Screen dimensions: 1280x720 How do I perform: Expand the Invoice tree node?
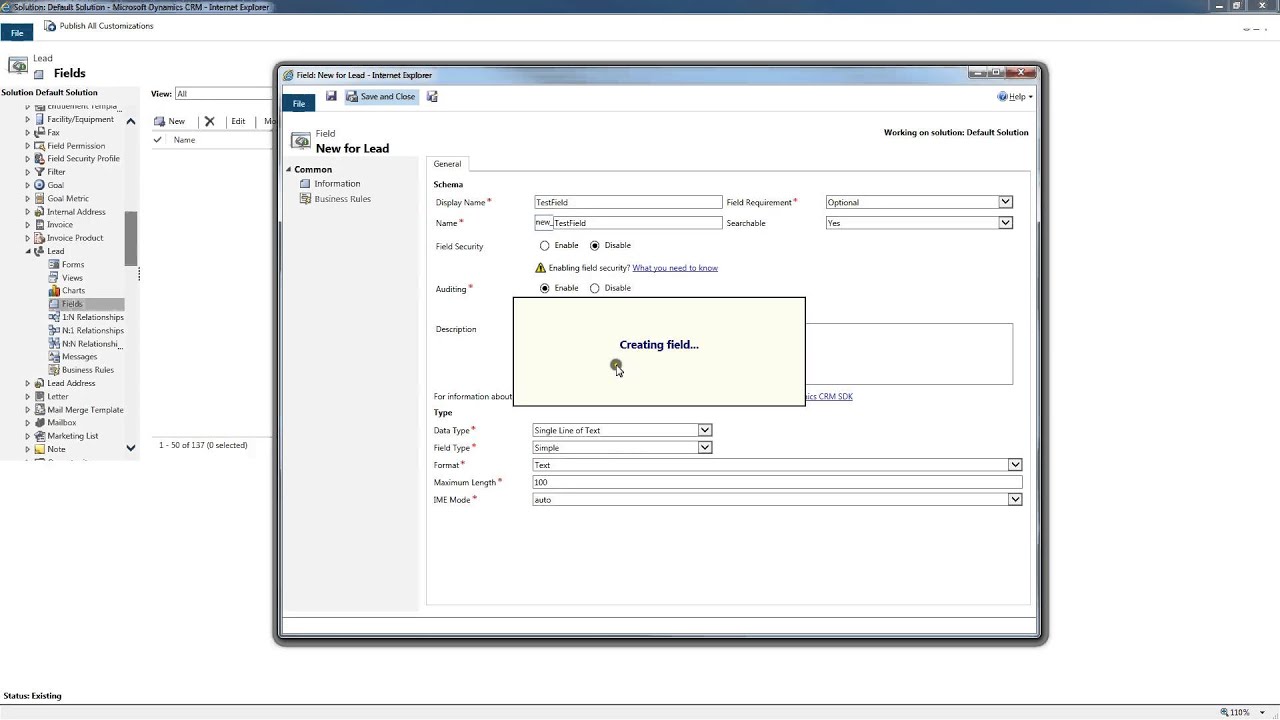point(28,225)
